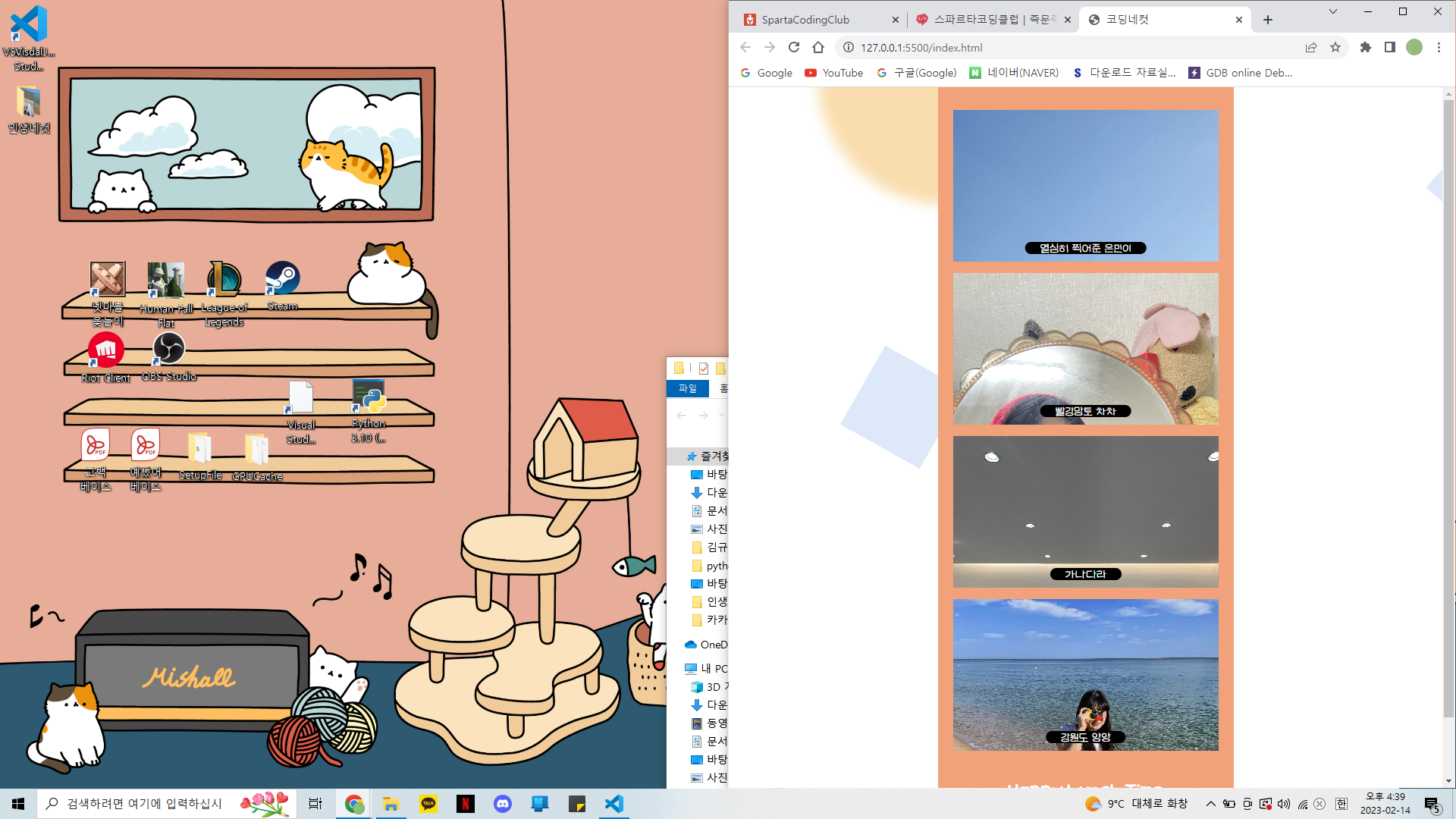
Task: View site information icon in address bar
Action: point(849,47)
